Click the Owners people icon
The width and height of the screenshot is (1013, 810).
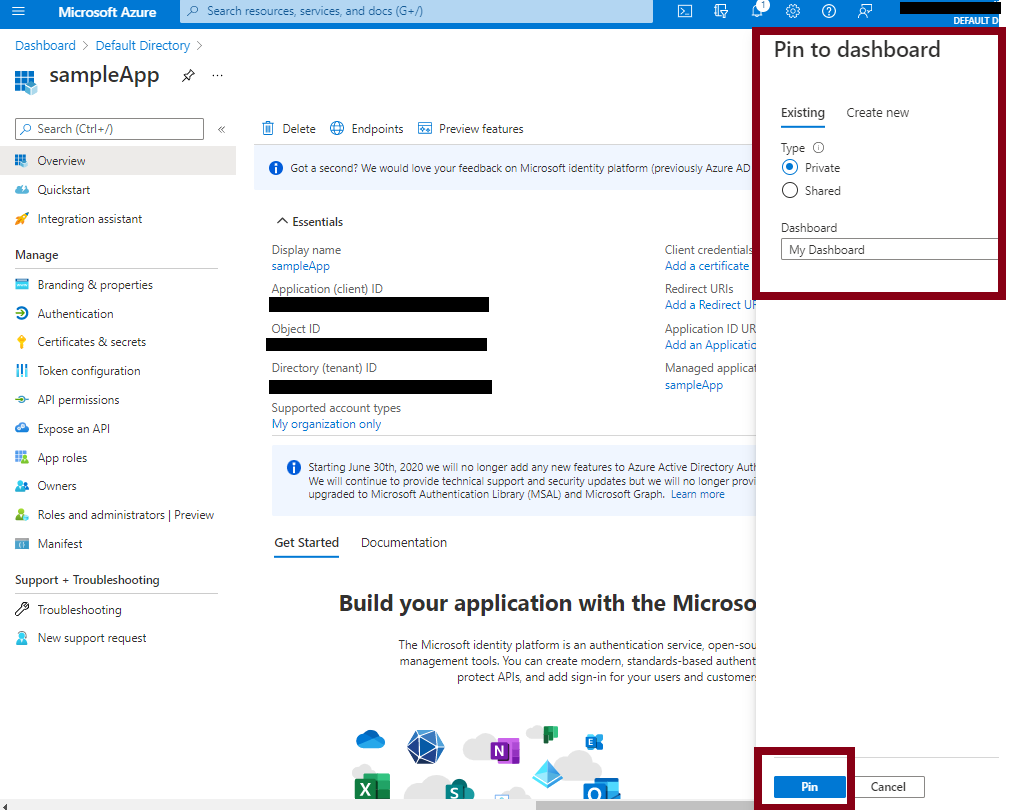[22, 486]
